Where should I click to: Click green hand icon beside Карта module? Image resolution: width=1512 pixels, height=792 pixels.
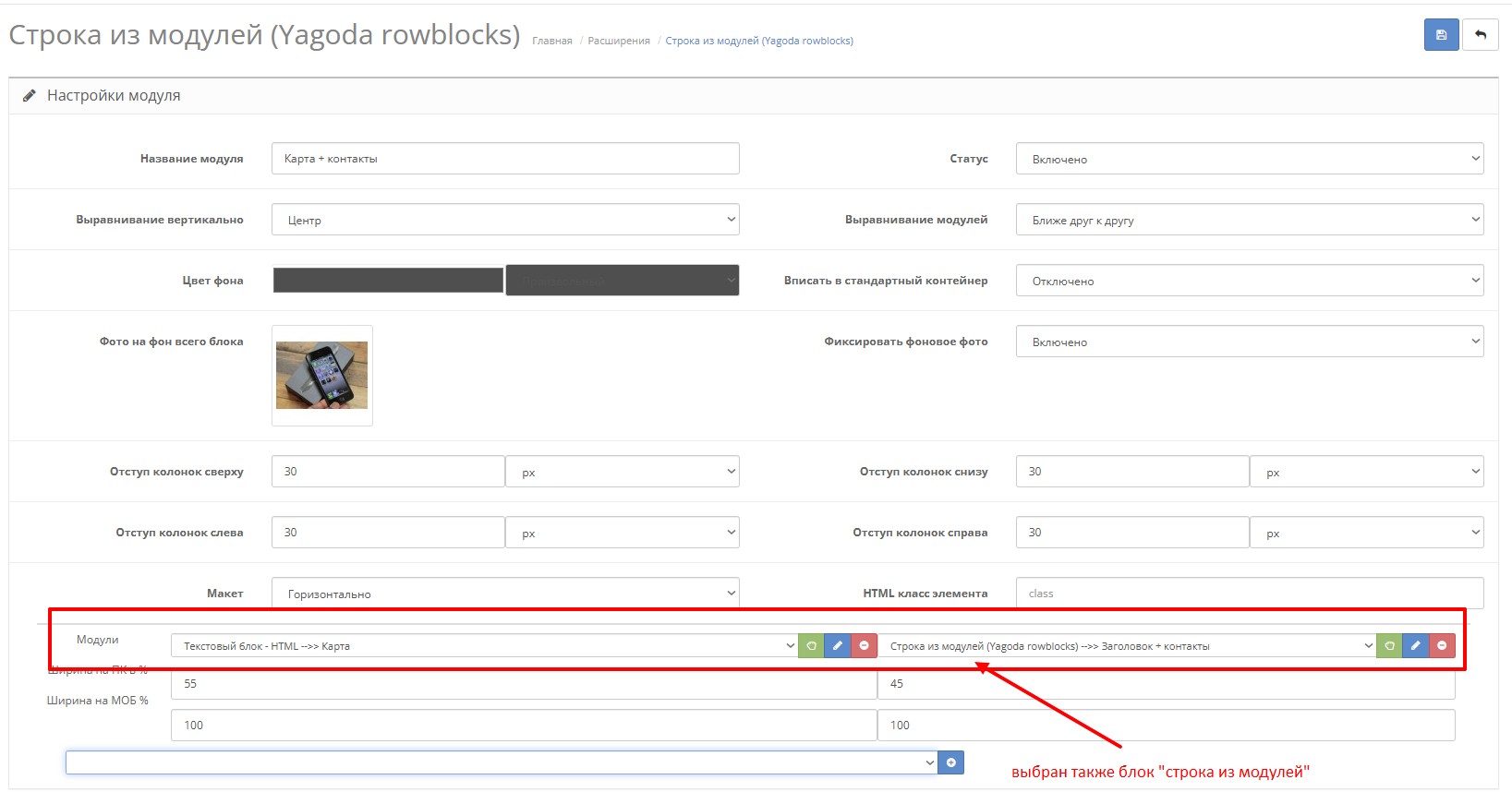click(811, 646)
